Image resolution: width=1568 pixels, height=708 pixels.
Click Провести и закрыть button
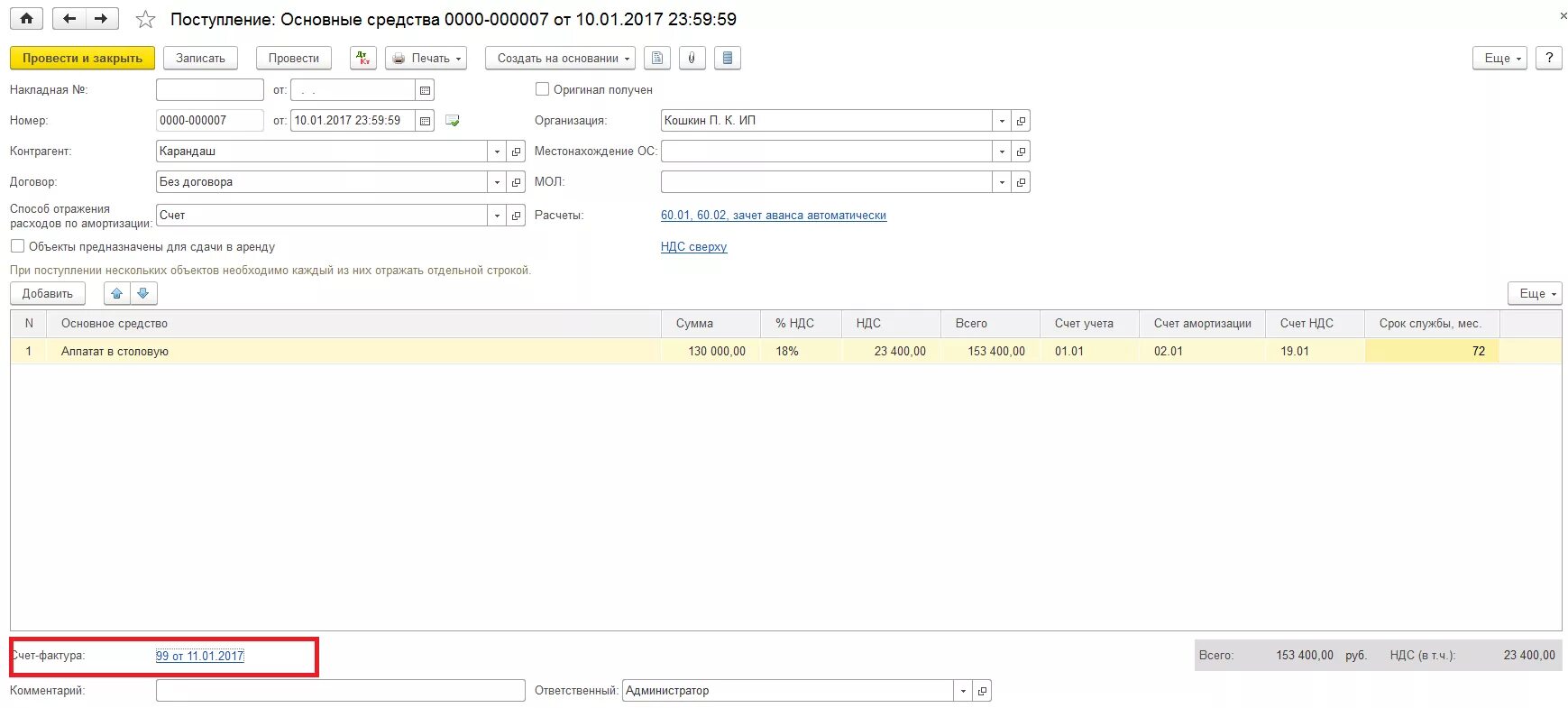click(x=82, y=58)
